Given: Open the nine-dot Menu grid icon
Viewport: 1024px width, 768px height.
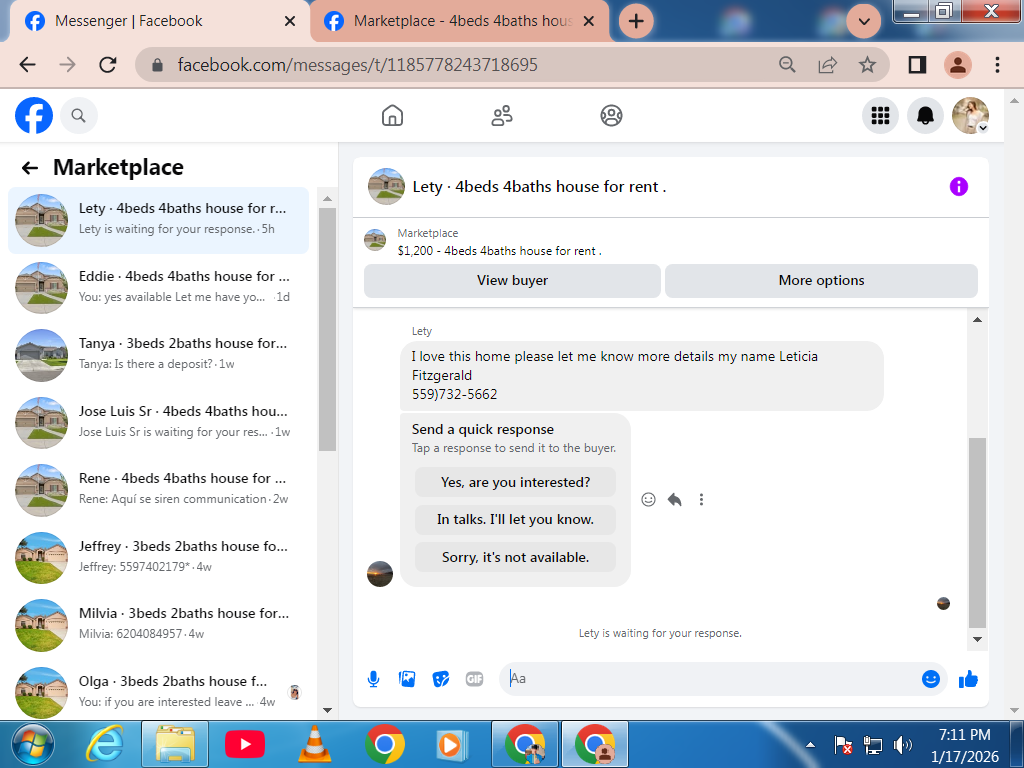Looking at the screenshot, I should (880, 116).
